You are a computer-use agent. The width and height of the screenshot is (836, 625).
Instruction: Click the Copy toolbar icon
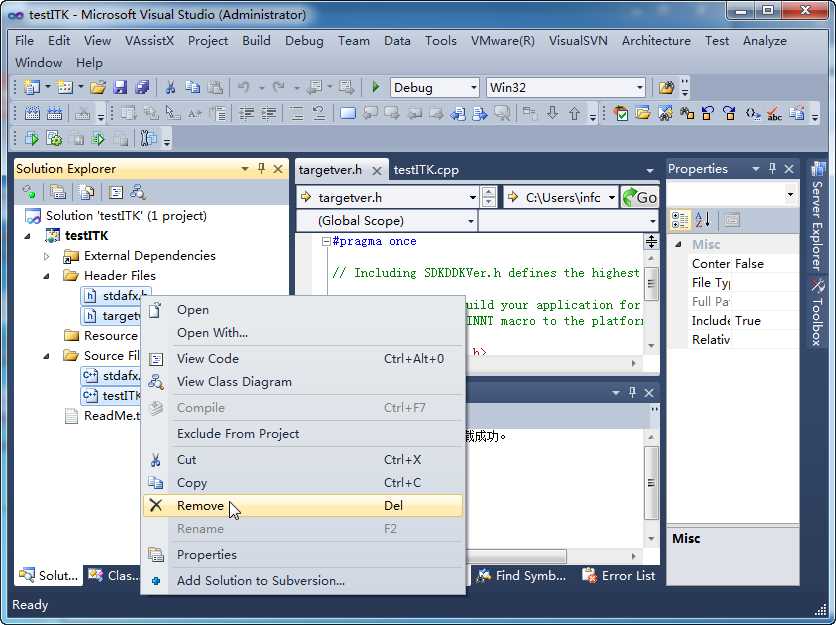pos(192,87)
